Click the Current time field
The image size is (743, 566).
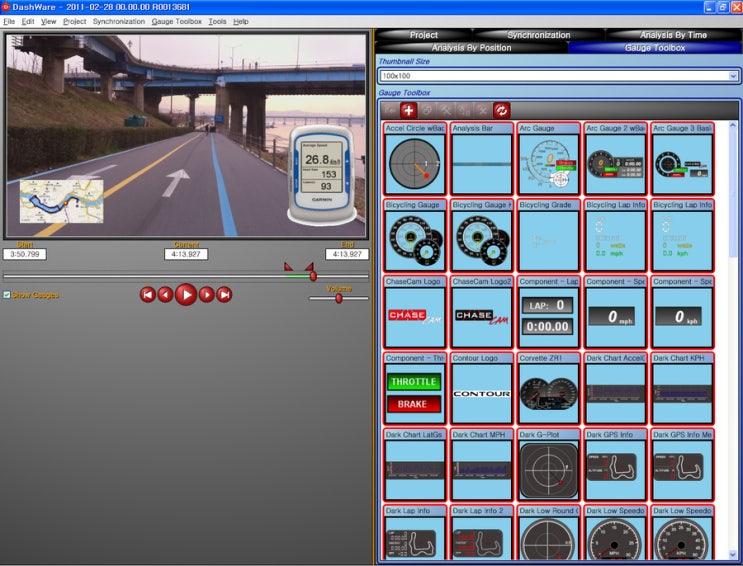pos(186,254)
